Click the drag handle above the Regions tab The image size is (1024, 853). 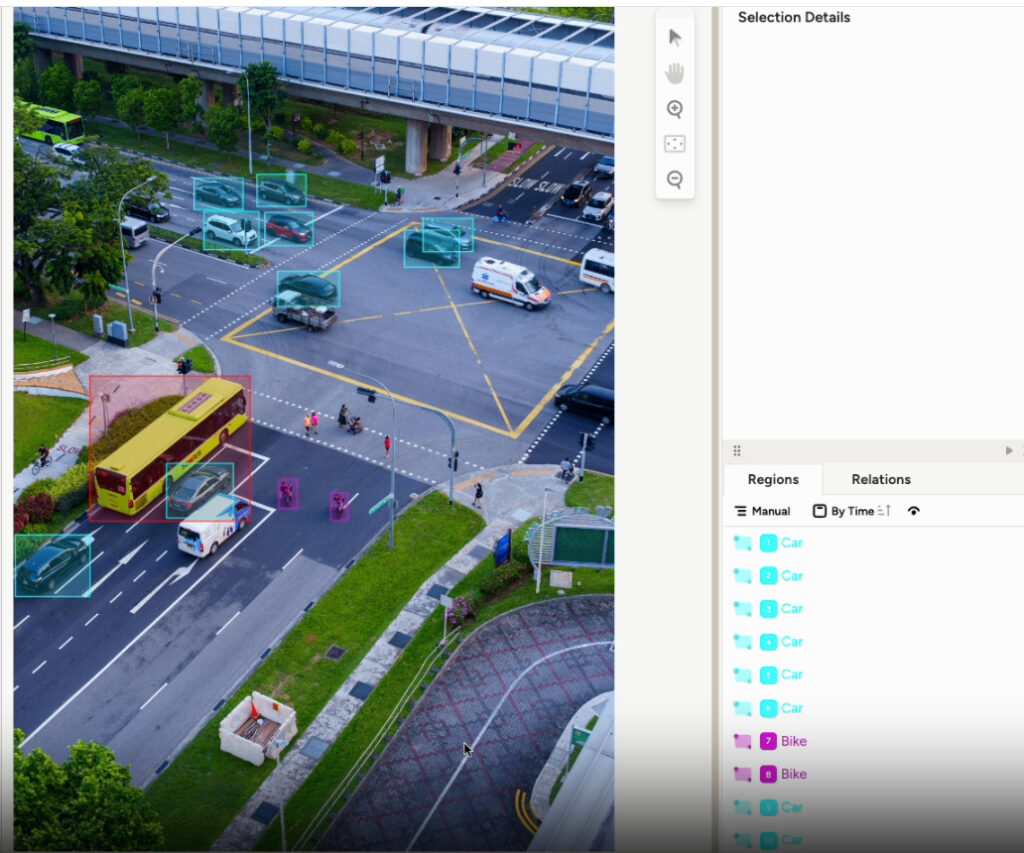point(737,451)
